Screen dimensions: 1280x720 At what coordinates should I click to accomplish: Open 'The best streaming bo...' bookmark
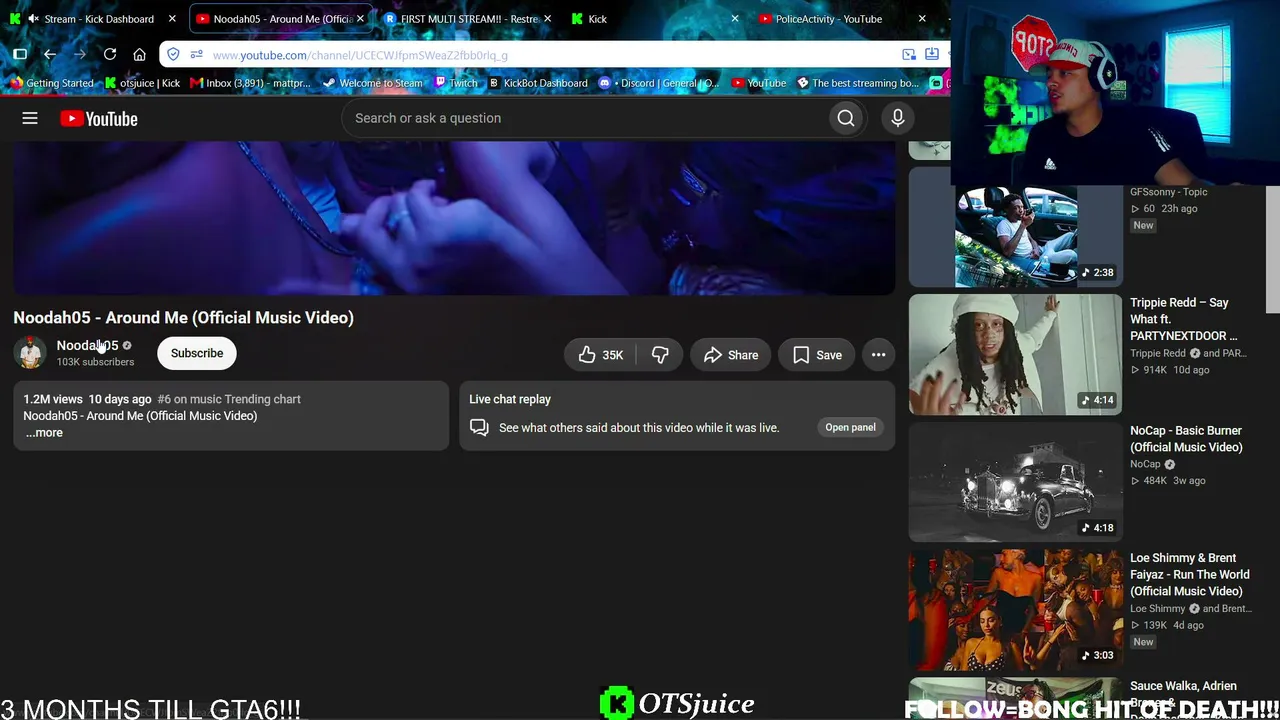coord(857,83)
